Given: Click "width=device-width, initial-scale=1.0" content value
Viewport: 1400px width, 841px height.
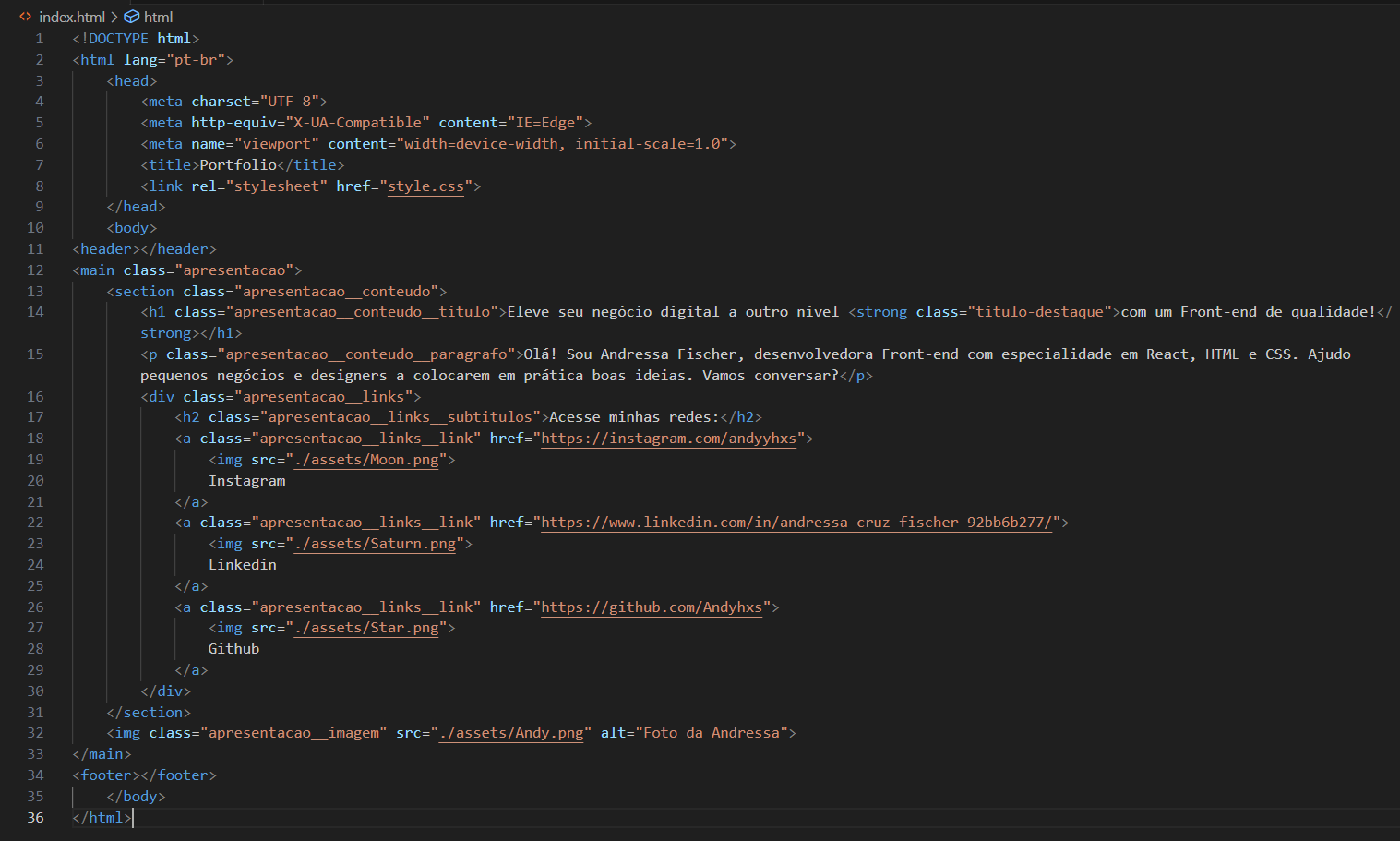Looking at the screenshot, I should (562, 143).
